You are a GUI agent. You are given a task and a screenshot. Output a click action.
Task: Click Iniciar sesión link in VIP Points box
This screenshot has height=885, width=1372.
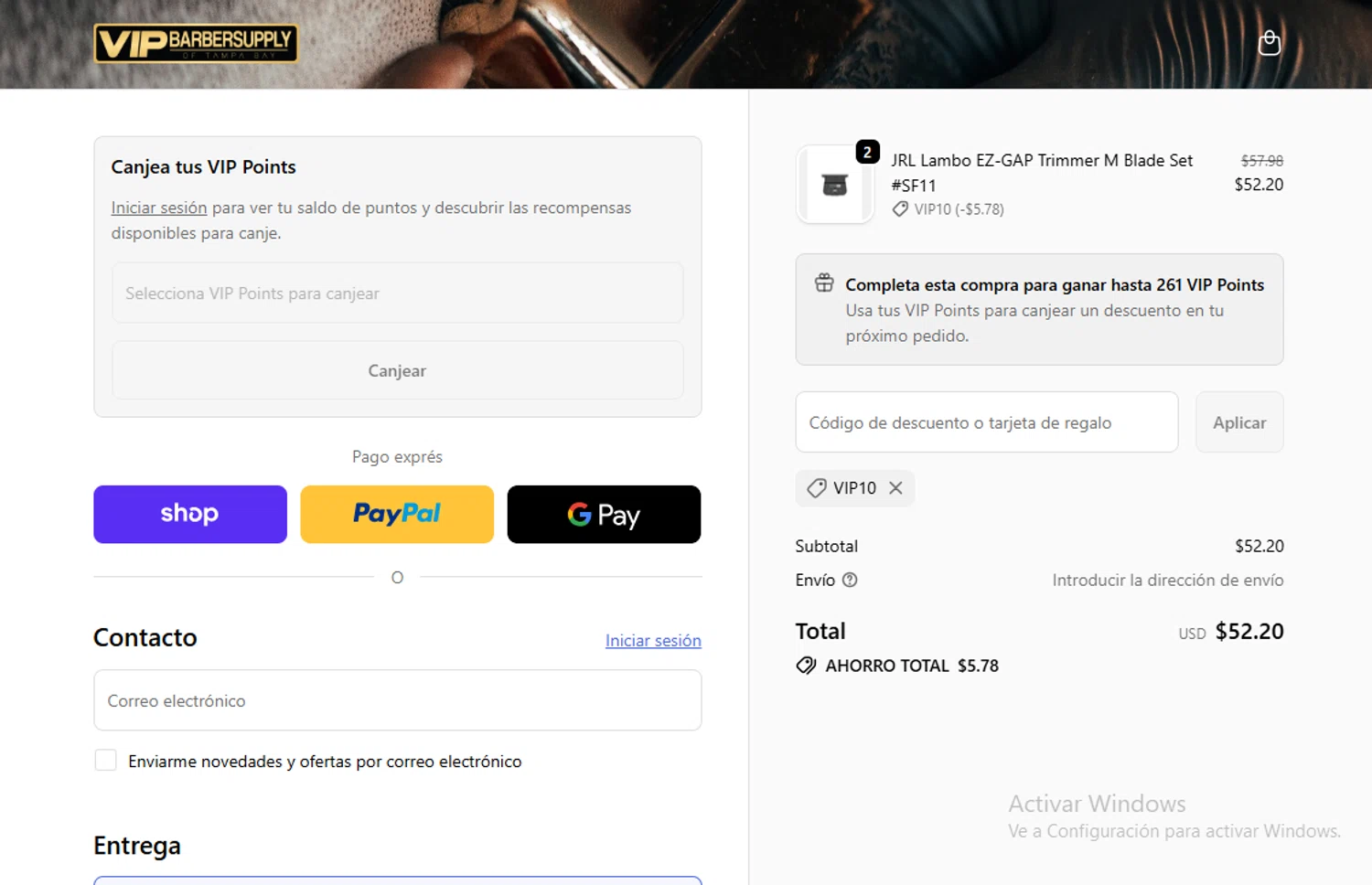click(x=159, y=208)
